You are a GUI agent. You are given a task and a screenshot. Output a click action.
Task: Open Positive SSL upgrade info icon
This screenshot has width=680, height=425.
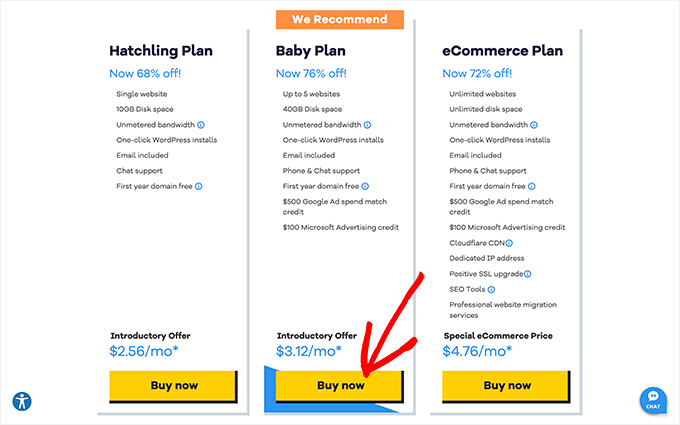tap(527, 274)
